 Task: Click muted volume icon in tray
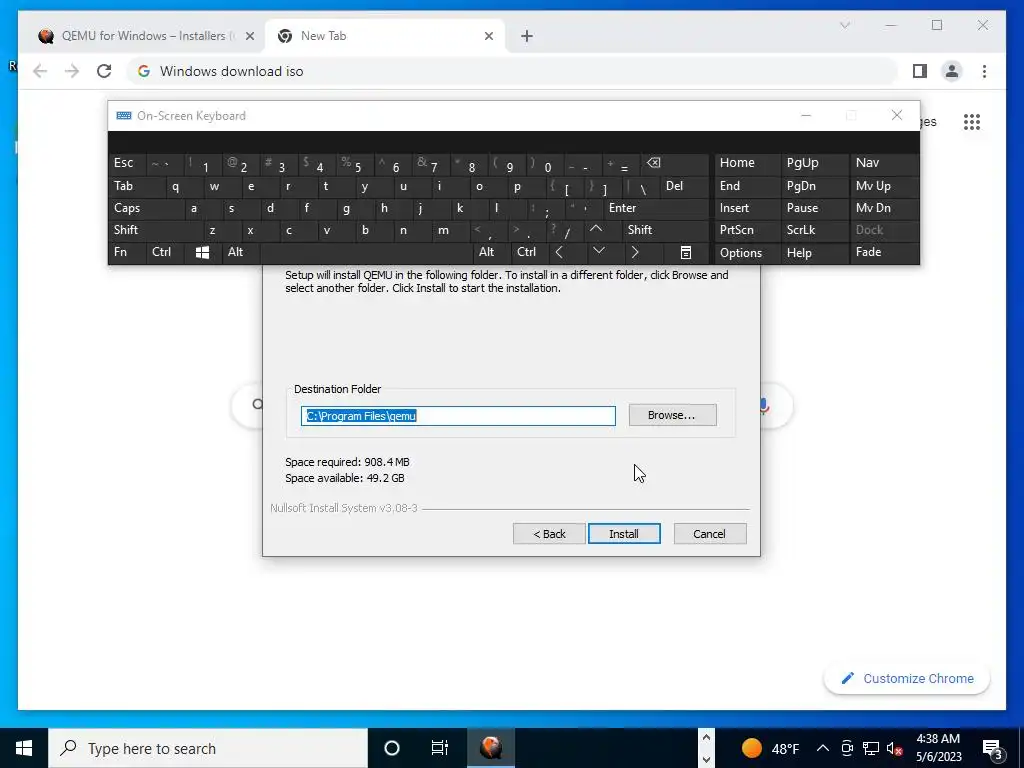(x=895, y=748)
